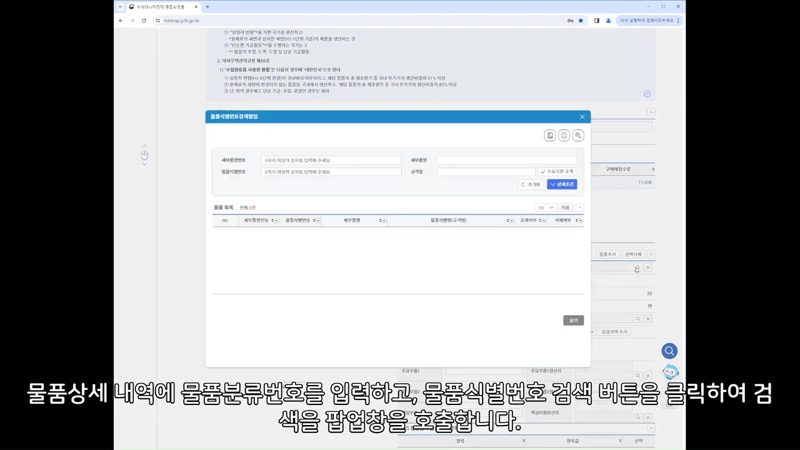
Task: Open the chatbot robot assistant icon
Action: [670, 372]
